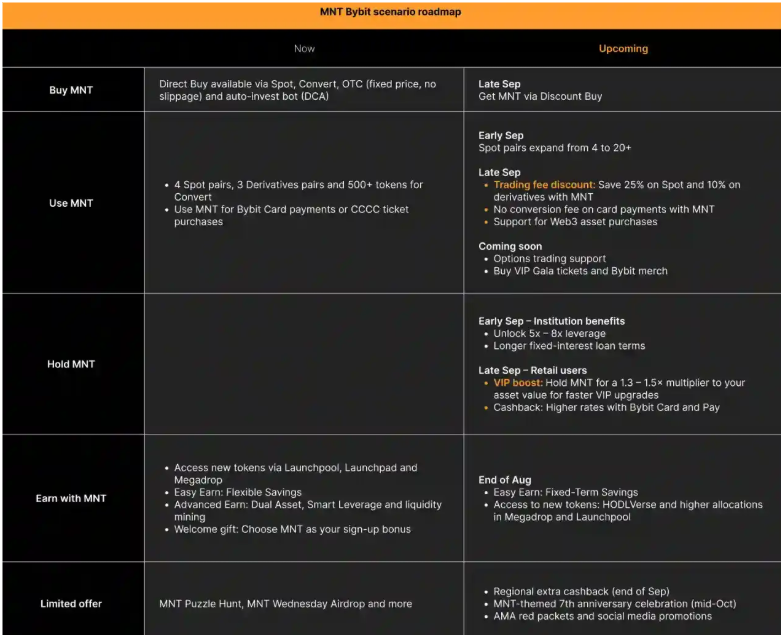Image resolution: width=781 pixels, height=635 pixels.
Task: Click the orange 'Trading fee discount:' text
Action: (544, 184)
